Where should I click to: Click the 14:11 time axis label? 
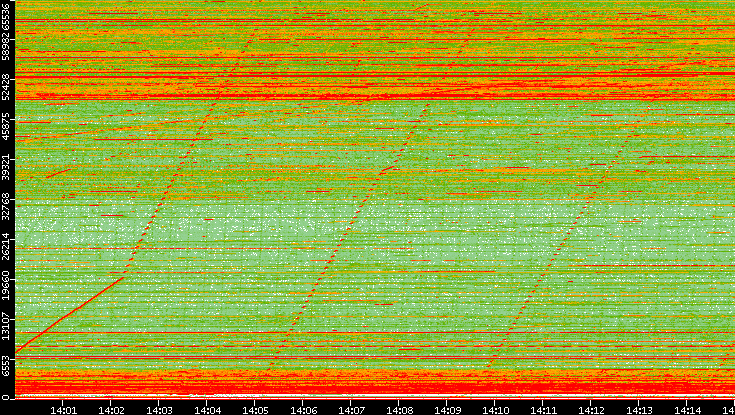(x=543, y=410)
